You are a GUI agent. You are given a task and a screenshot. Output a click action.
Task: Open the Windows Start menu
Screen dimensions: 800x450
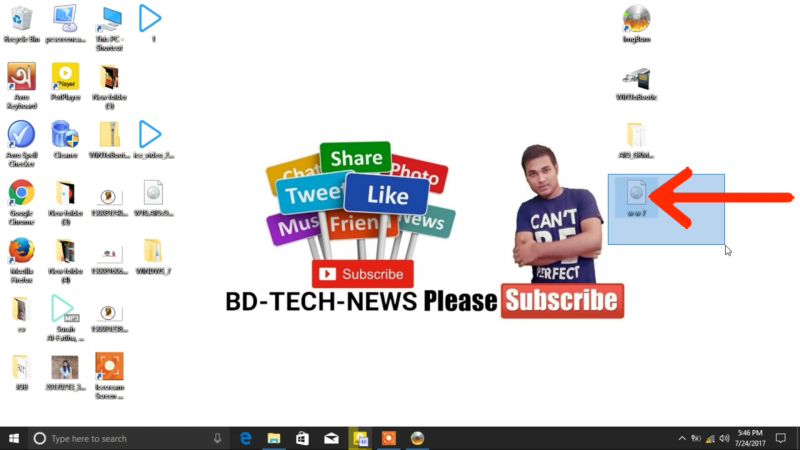(x=14, y=438)
